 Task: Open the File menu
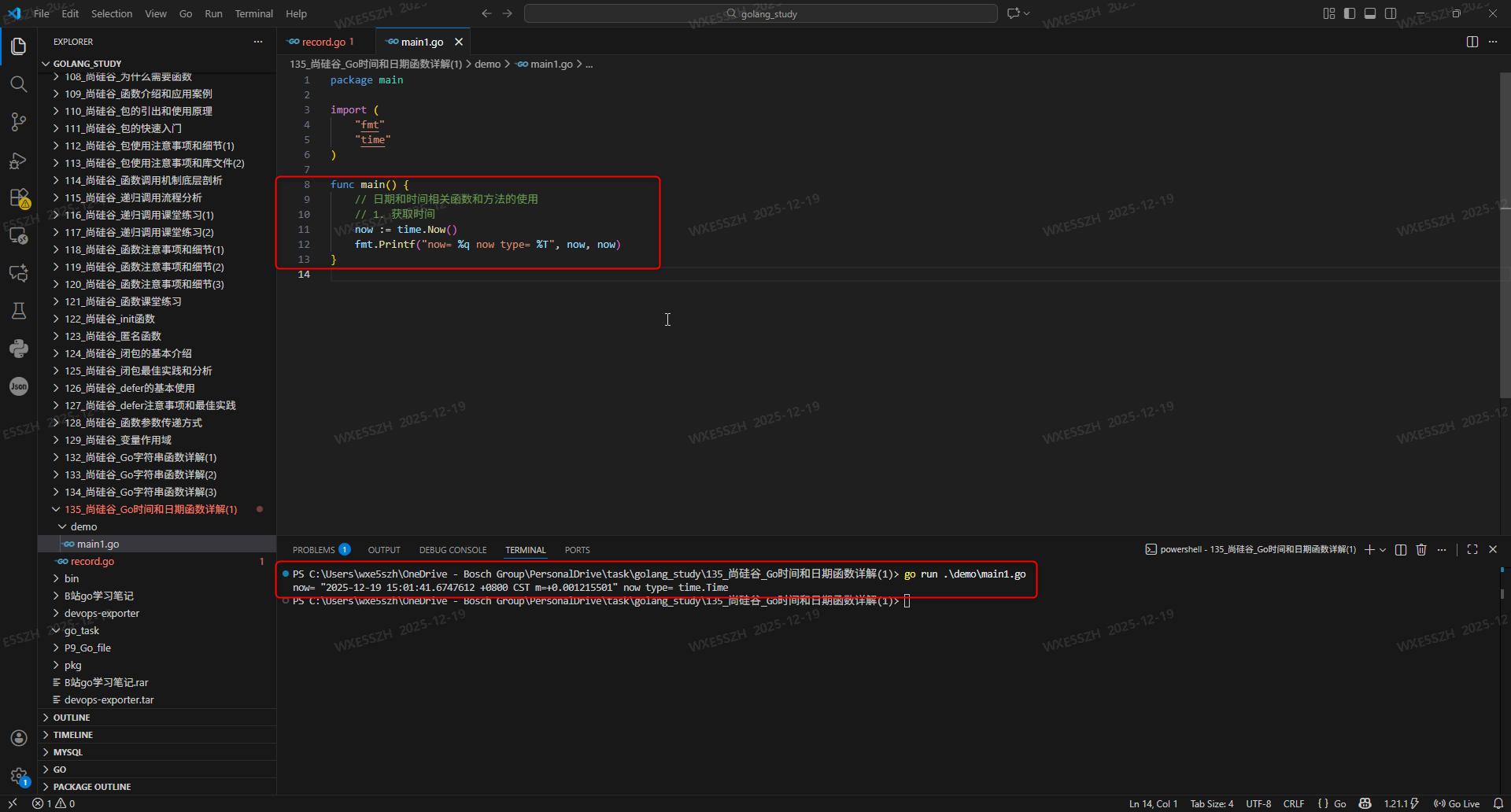click(42, 13)
